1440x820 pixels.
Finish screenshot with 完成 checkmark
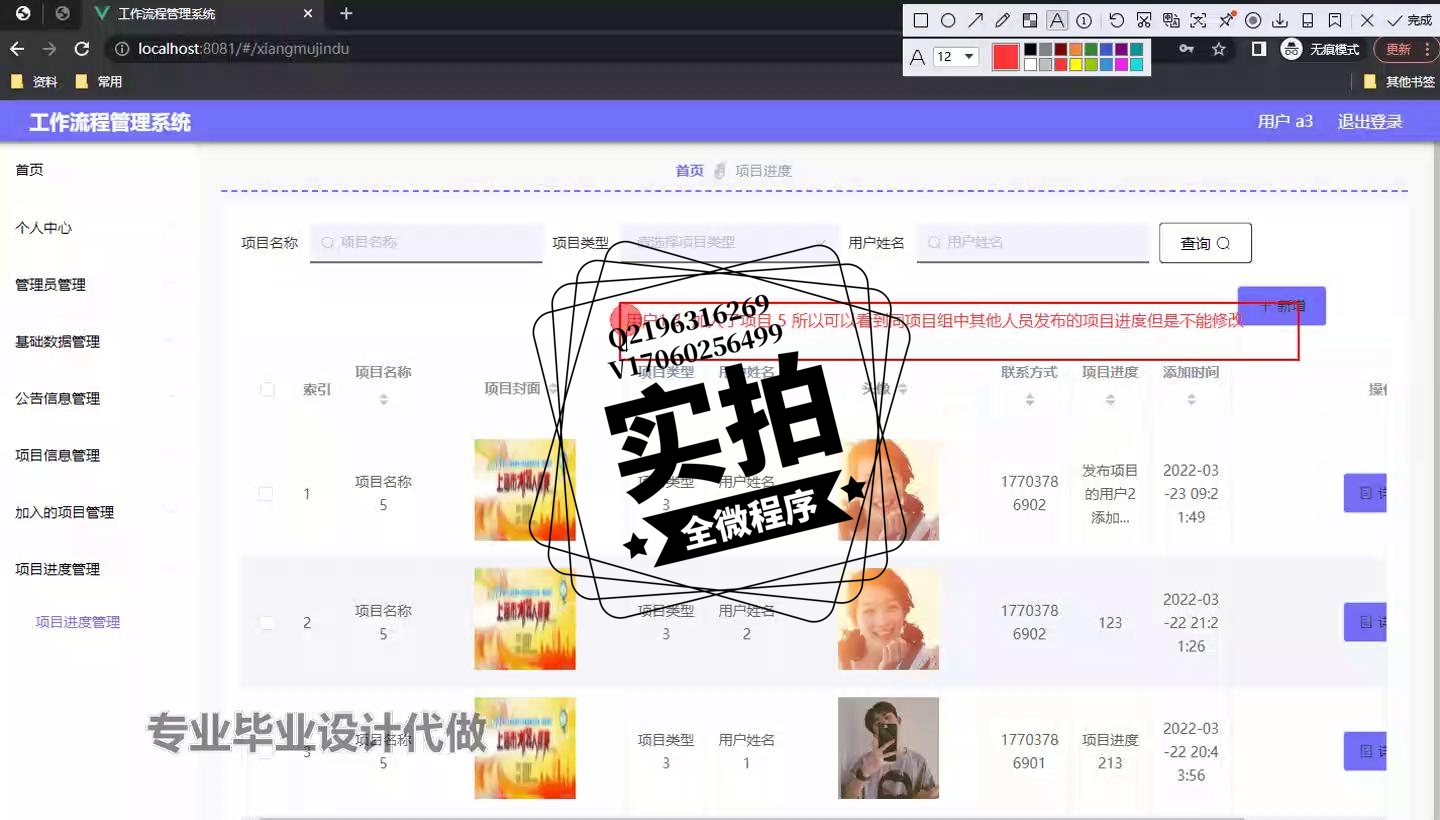pos(1410,20)
